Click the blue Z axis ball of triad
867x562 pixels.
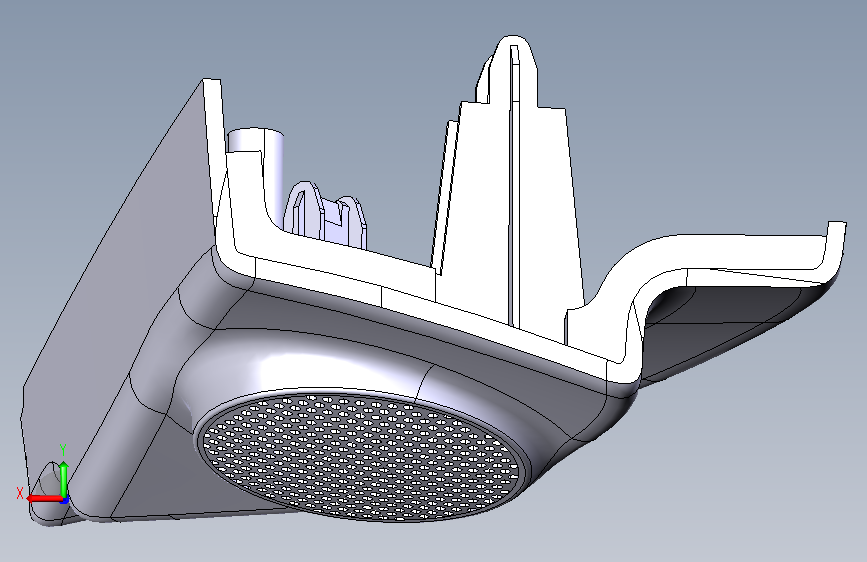pos(65,500)
